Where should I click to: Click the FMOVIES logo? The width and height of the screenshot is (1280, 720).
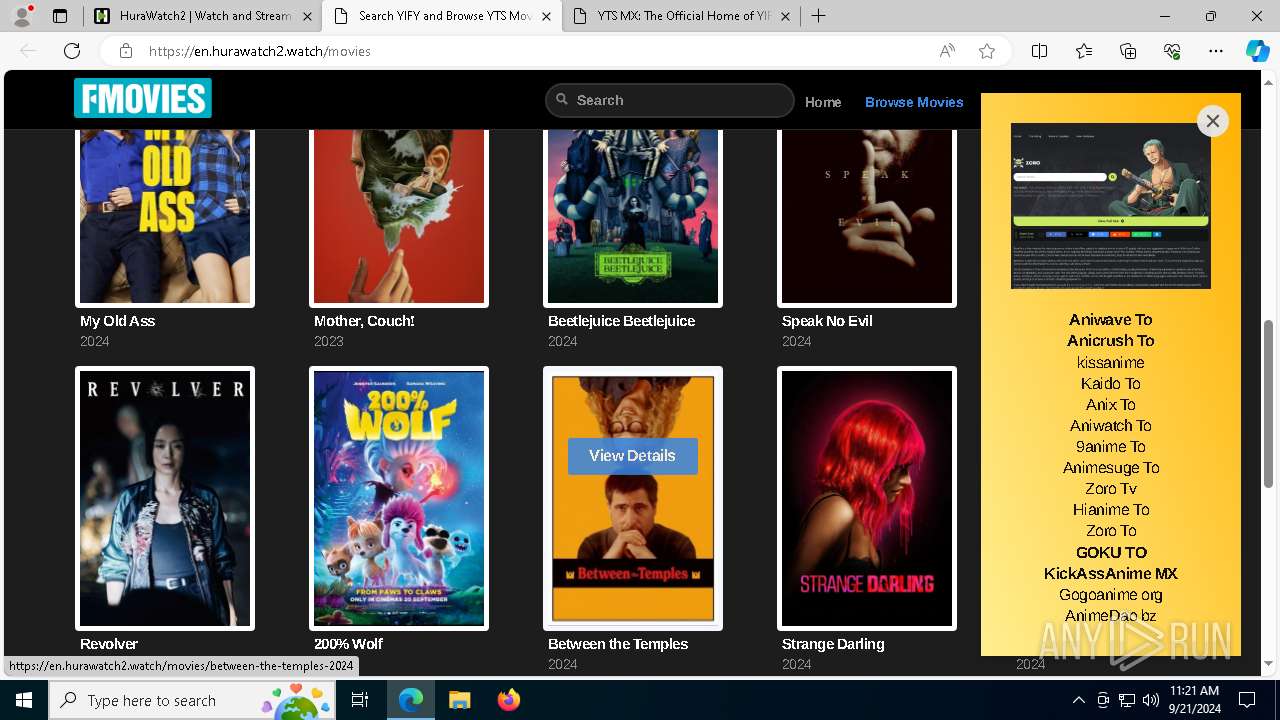(142, 99)
